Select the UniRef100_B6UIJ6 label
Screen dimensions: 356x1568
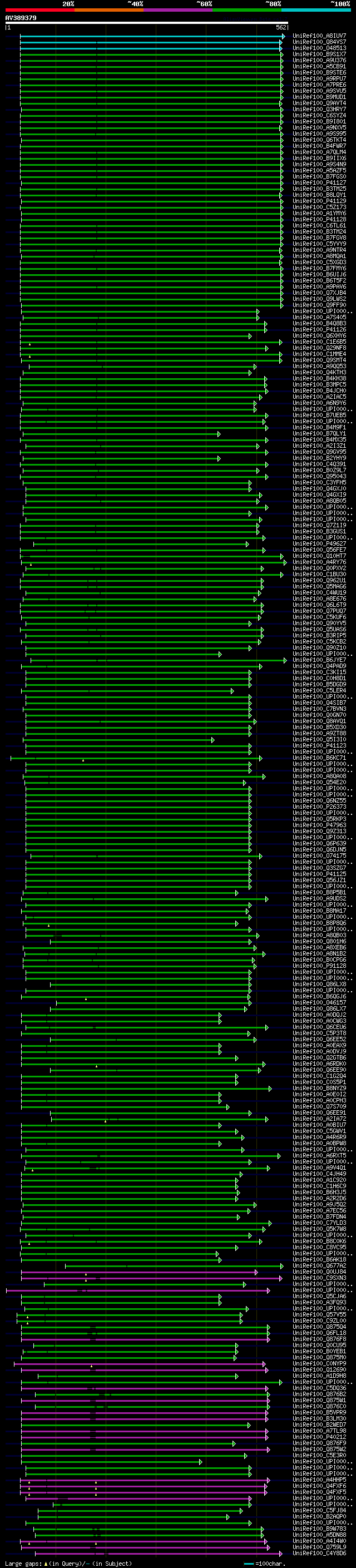point(319,275)
